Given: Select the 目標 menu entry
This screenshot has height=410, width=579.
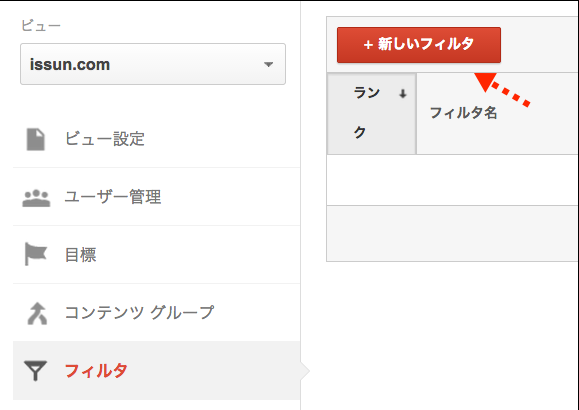Looking at the screenshot, I should point(157,254).
